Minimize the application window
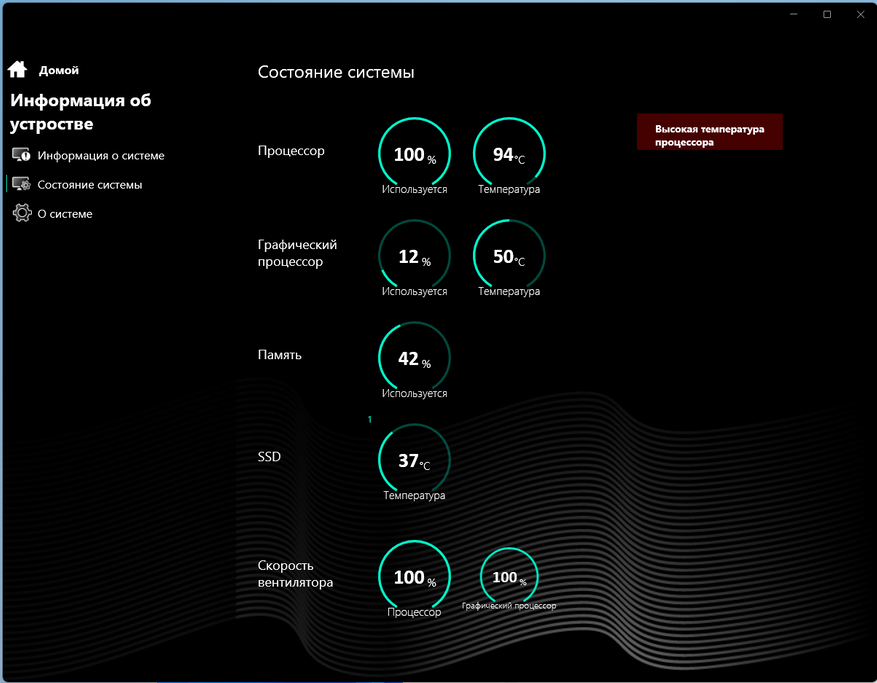877x683 pixels. [794, 14]
